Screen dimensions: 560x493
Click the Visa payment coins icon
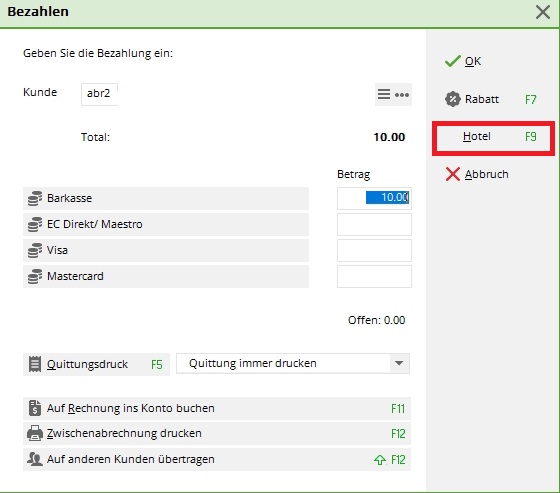(x=35, y=250)
